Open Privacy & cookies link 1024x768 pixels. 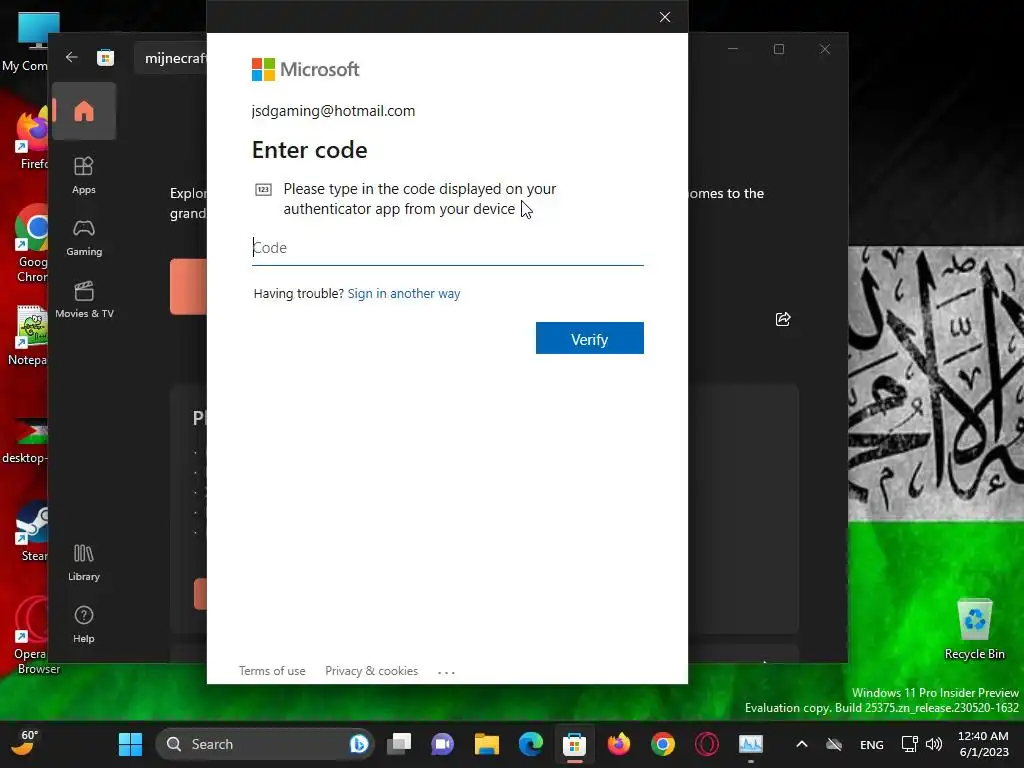372,671
